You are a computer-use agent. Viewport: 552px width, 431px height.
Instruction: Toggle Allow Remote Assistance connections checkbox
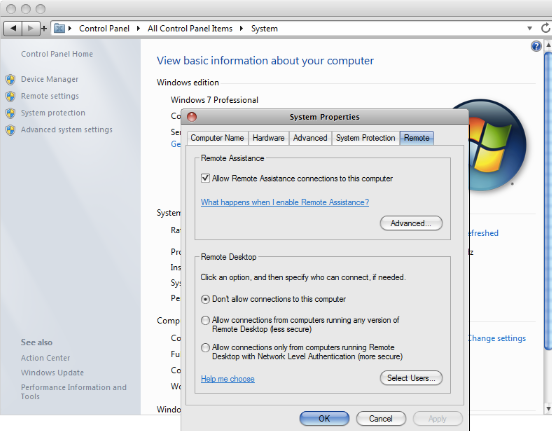click(205, 178)
